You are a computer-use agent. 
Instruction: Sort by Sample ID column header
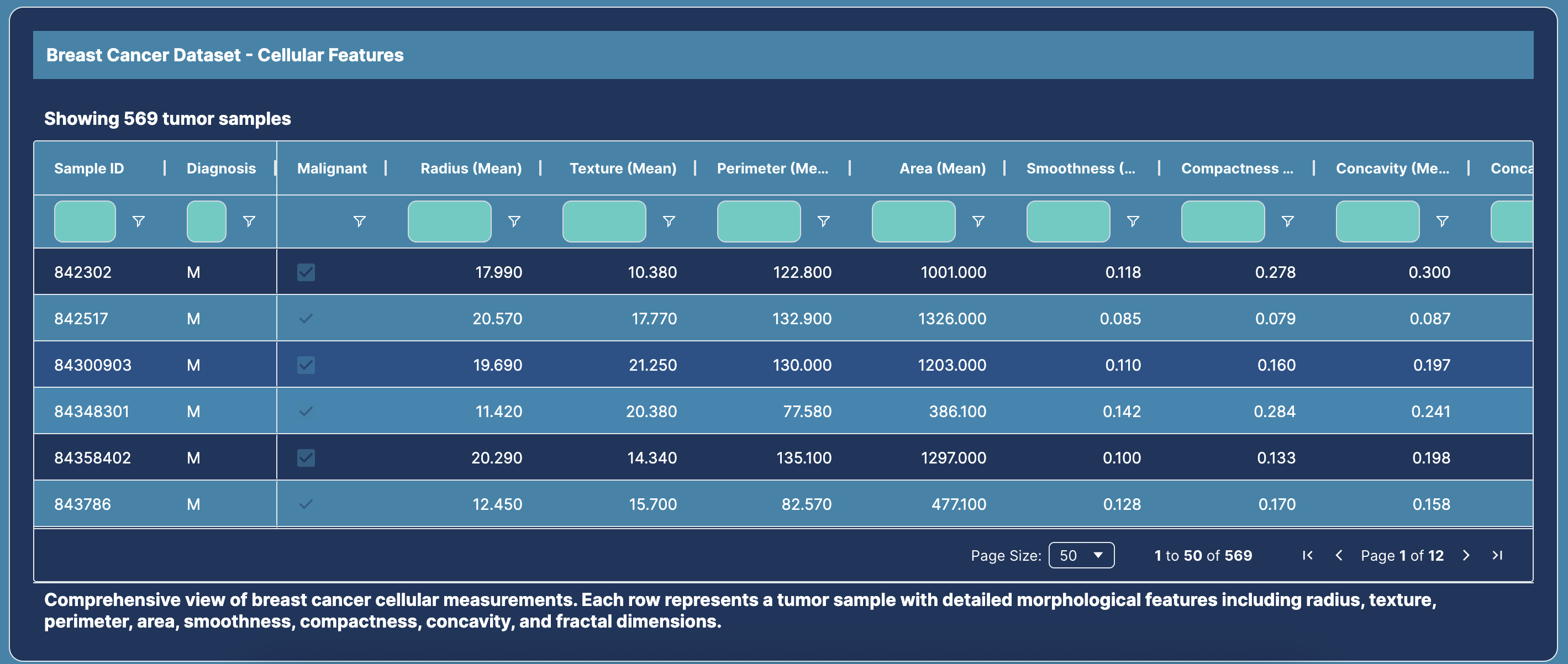click(89, 168)
